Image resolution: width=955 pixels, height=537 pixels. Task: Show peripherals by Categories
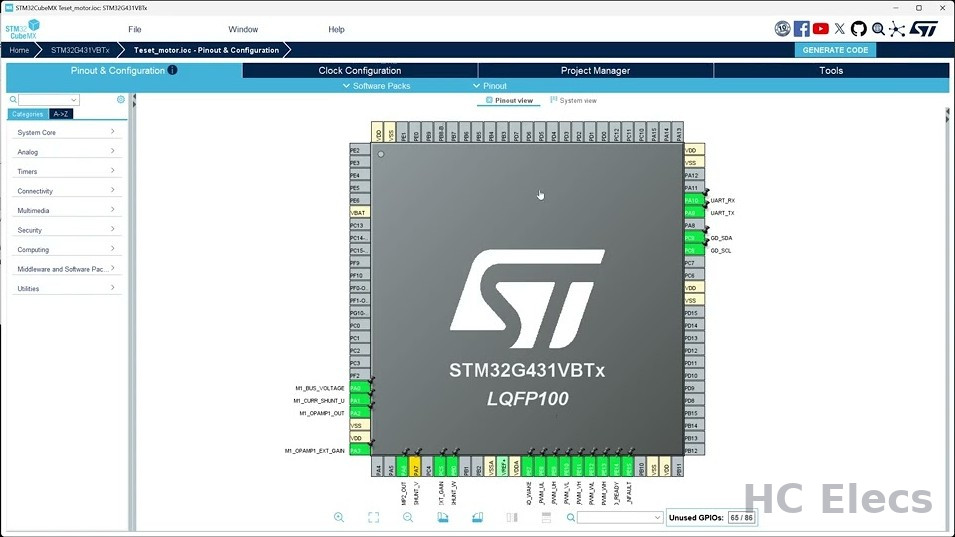(28, 114)
